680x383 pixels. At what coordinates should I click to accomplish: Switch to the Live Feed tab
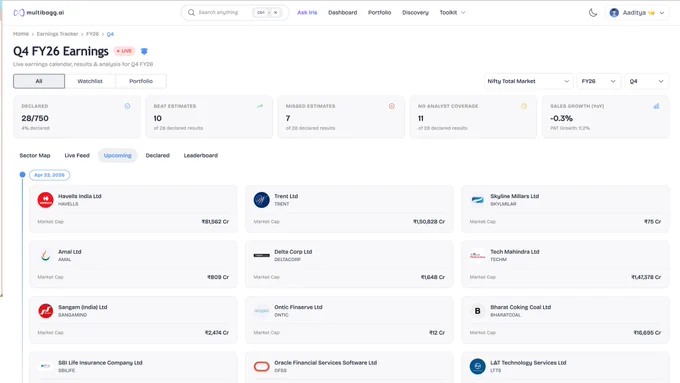tap(77, 155)
